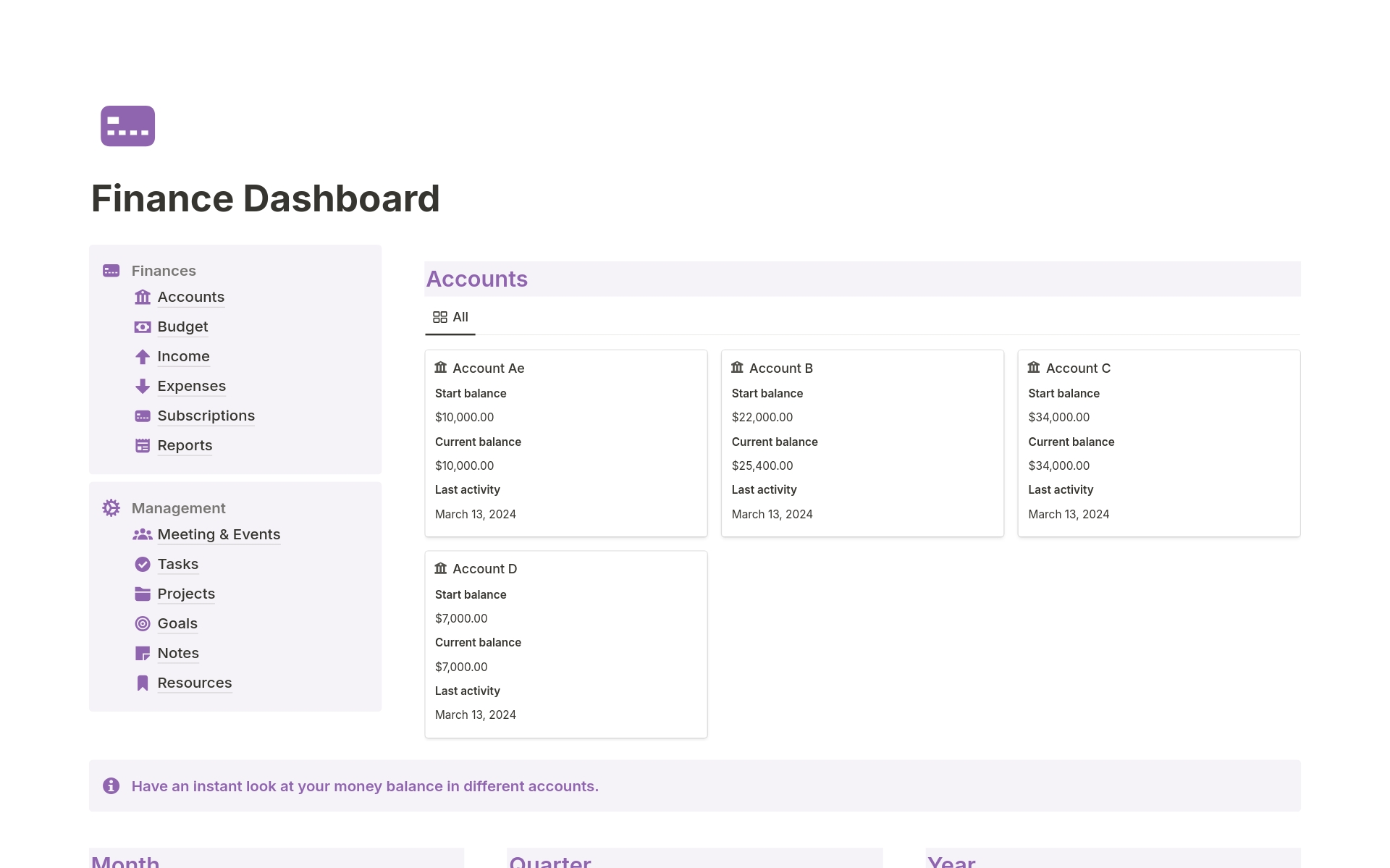This screenshot has width=1390, height=868.
Task: Click the Subscriptions icon in sidebar
Action: (x=142, y=415)
